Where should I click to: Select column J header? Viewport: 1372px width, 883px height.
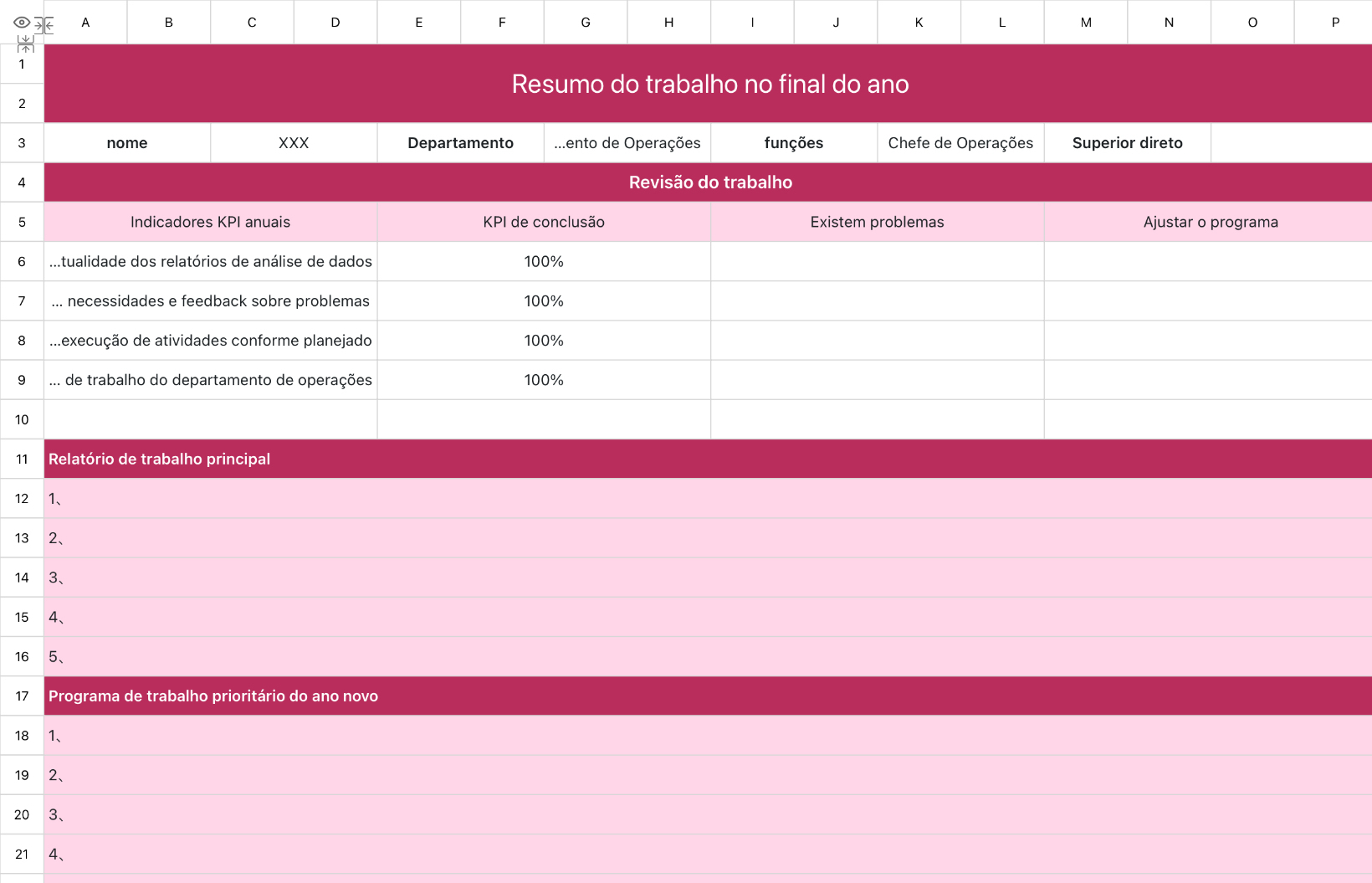[836, 23]
